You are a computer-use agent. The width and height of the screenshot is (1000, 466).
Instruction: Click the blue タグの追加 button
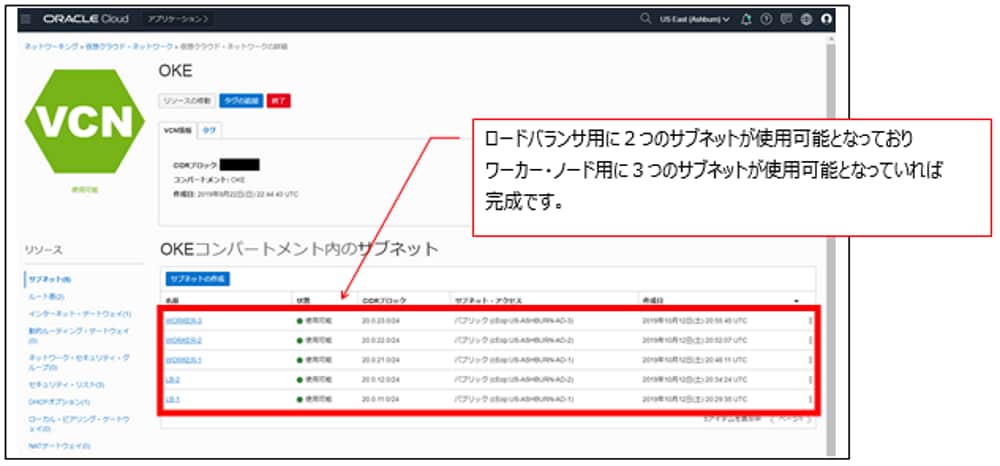coord(241,101)
